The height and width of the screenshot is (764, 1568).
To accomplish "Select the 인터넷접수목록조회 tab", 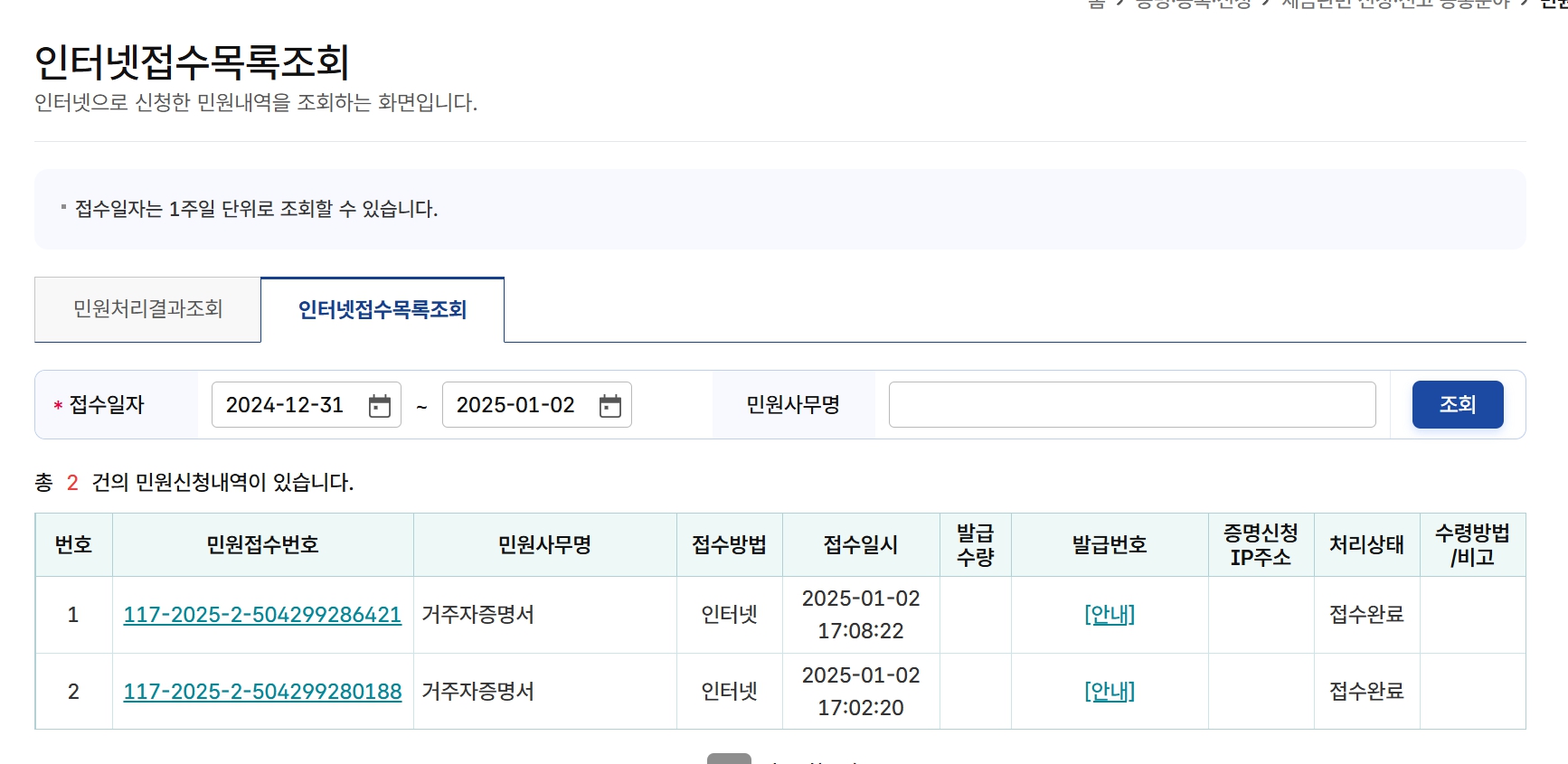I will [x=383, y=308].
